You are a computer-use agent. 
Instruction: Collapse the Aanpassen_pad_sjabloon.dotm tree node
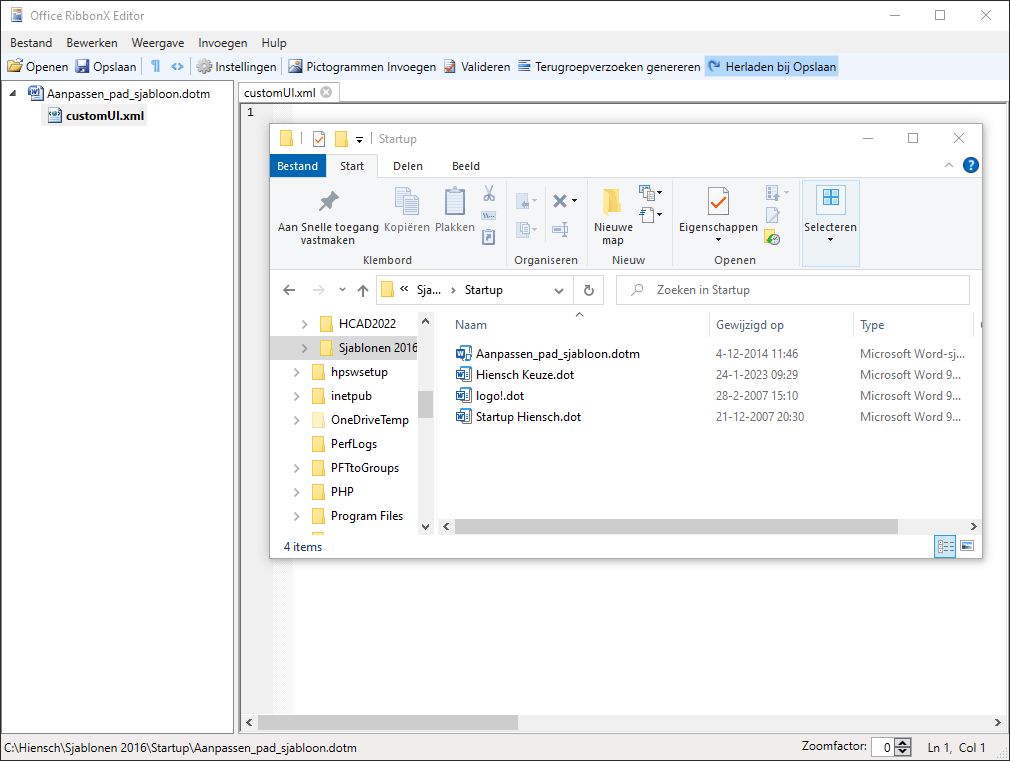13,93
